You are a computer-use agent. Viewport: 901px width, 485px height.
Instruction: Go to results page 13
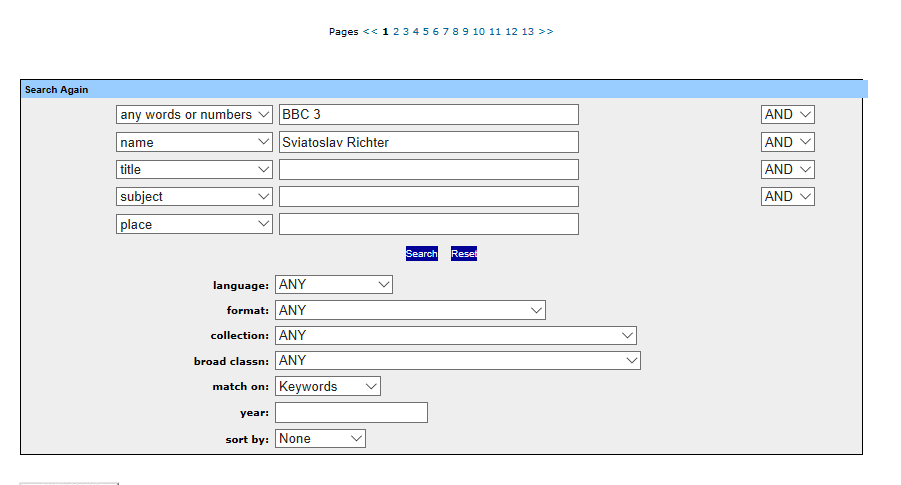click(528, 32)
